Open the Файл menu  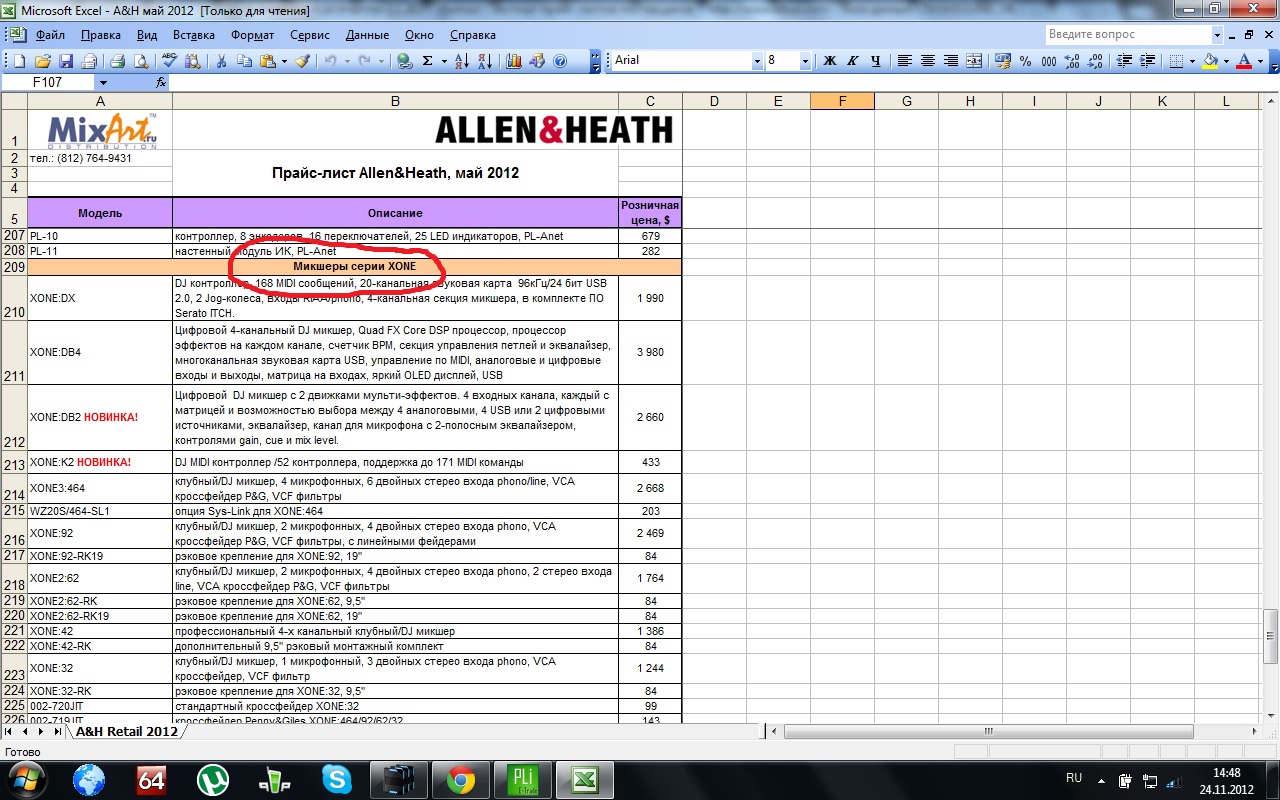50,35
